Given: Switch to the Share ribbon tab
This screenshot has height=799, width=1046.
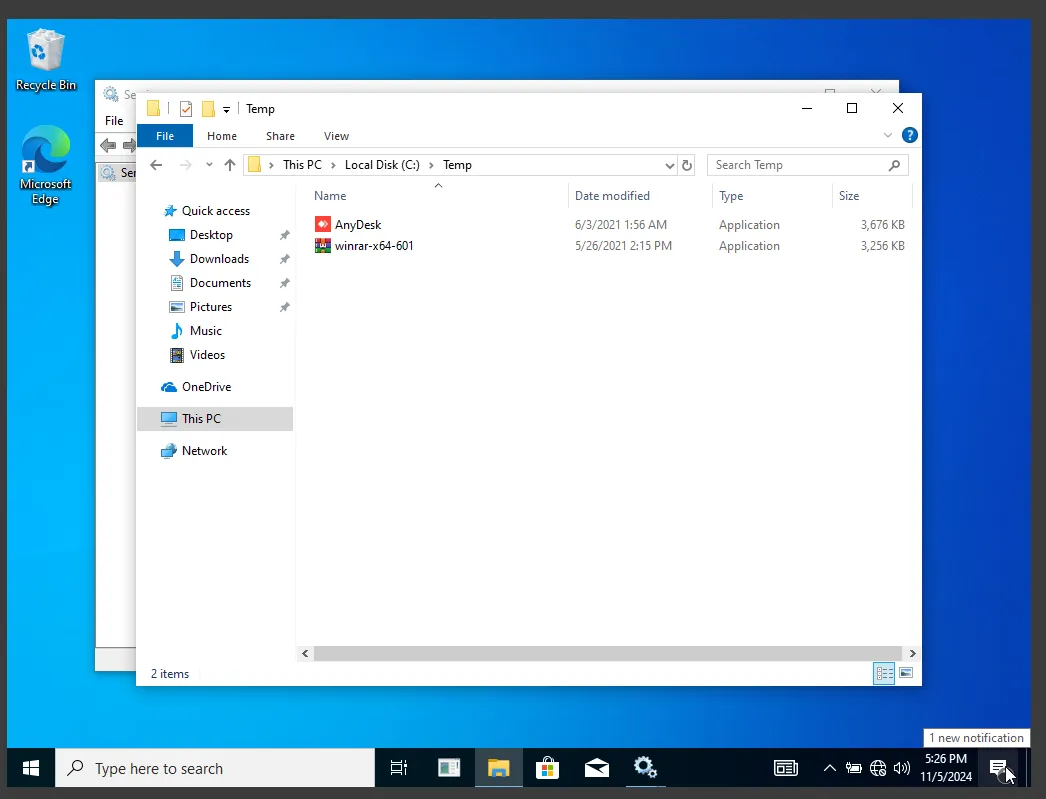Looking at the screenshot, I should (x=280, y=135).
